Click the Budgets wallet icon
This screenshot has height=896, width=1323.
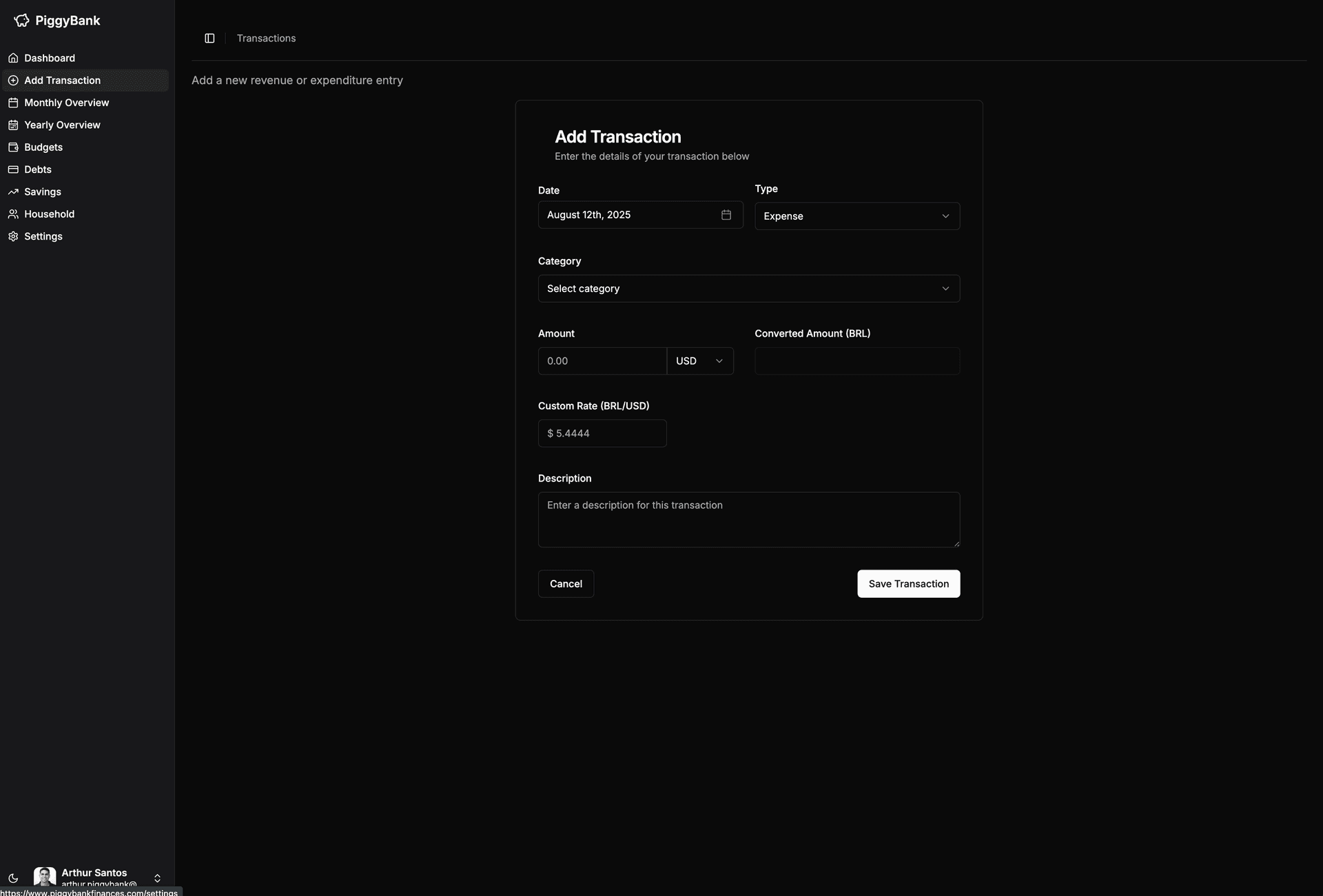tap(13, 147)
